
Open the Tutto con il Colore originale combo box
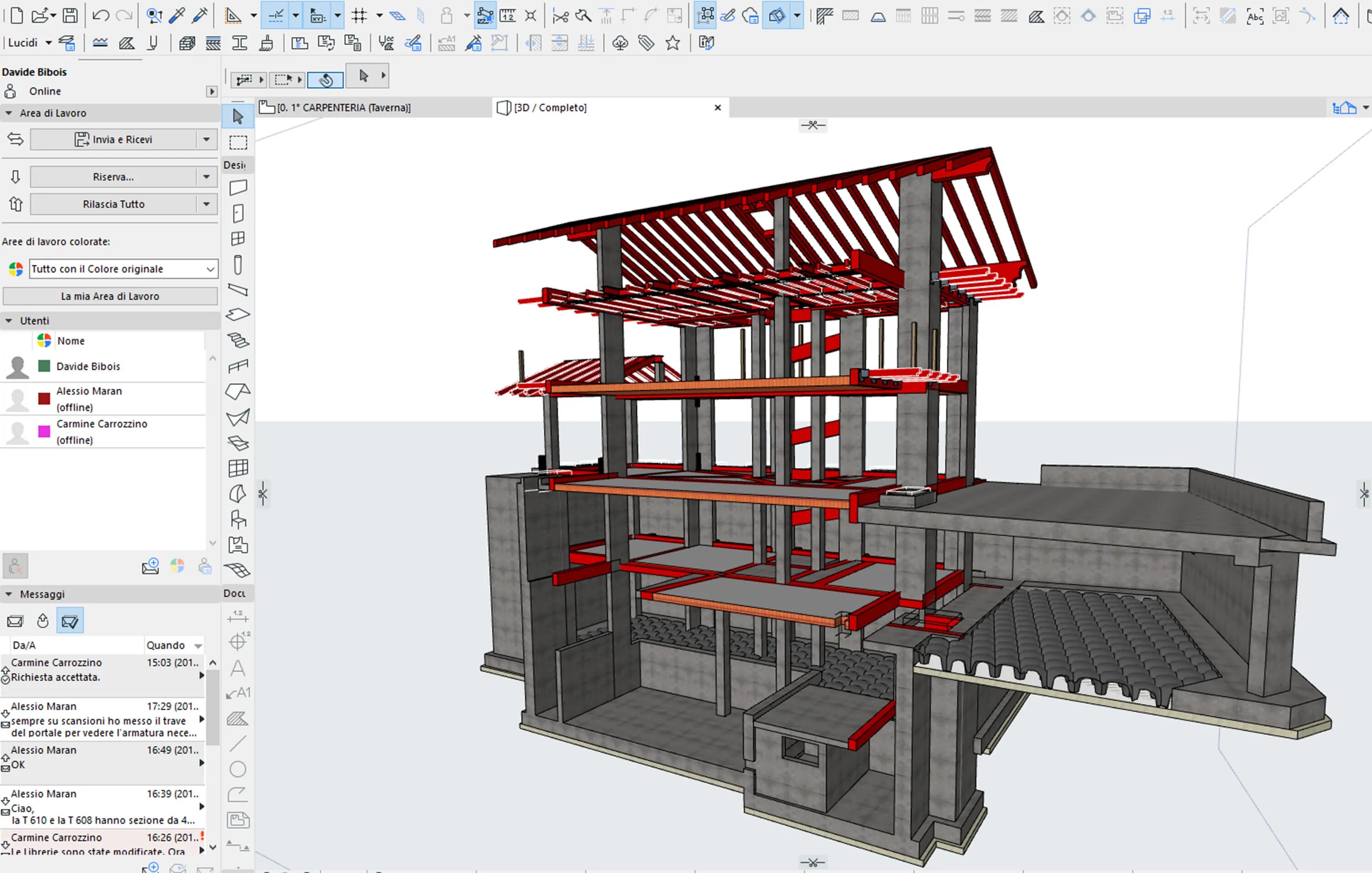click(x=123, y=268)
